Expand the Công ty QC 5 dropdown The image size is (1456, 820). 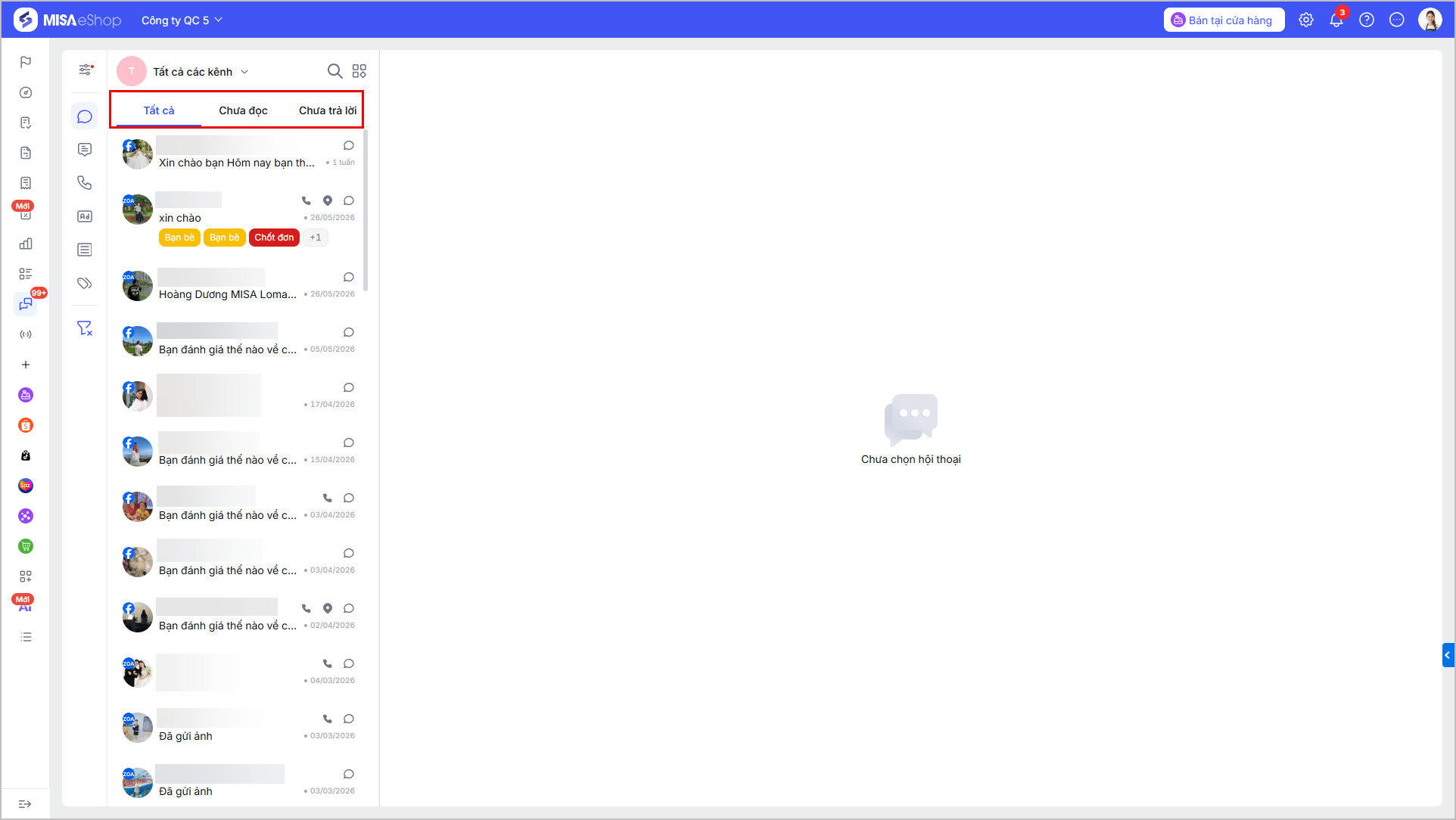(x=182, y=20)
